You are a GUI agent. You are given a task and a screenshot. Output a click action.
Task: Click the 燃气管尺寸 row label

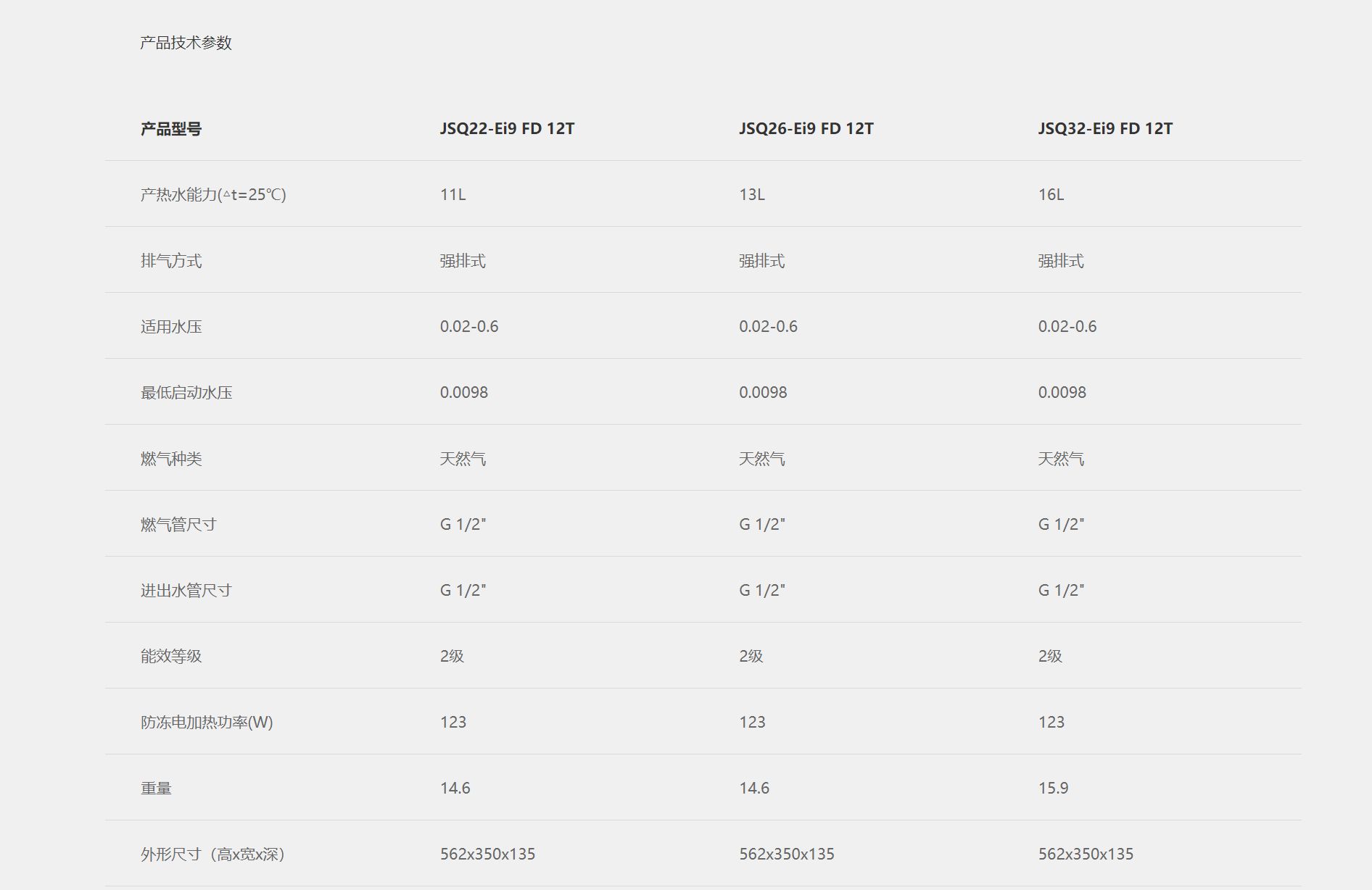pos(178,525)
